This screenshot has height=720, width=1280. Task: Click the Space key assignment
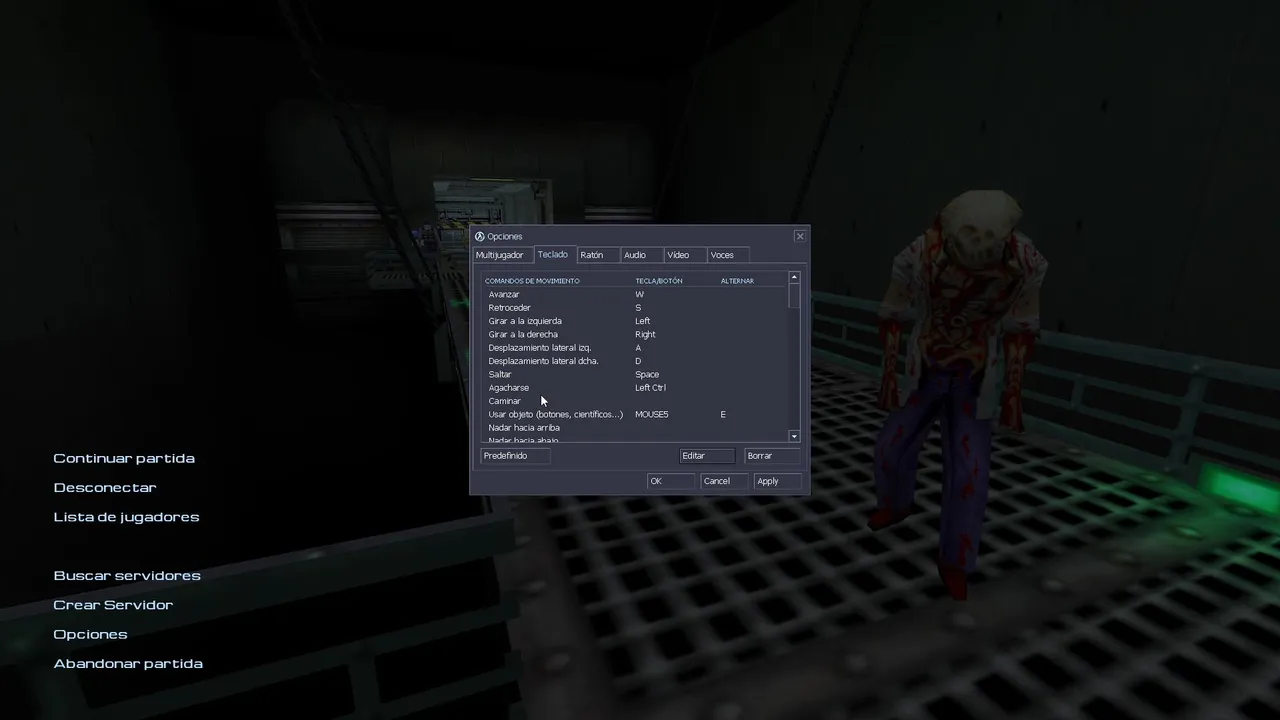point(647,374)
